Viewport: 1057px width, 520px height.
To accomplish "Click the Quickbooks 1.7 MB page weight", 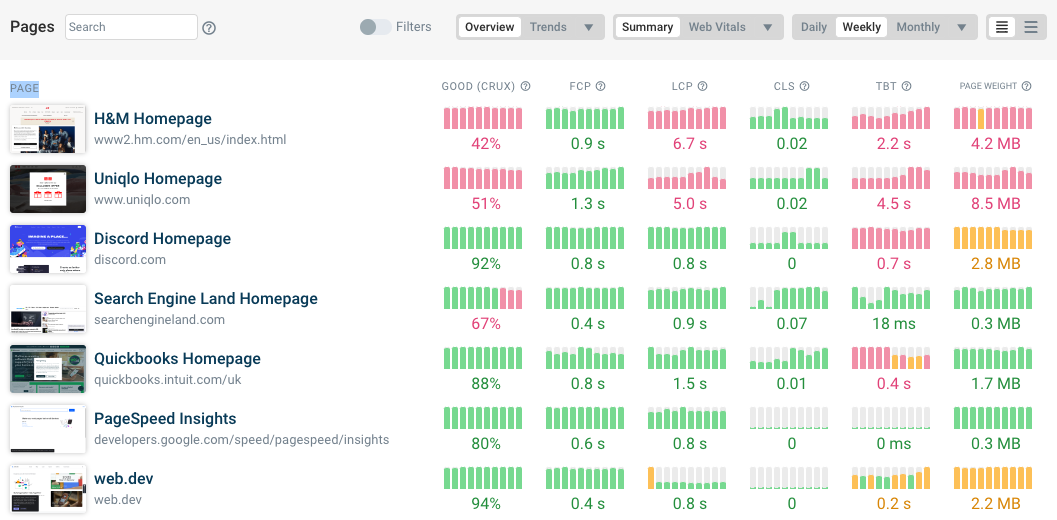I will tap(995, 384).
